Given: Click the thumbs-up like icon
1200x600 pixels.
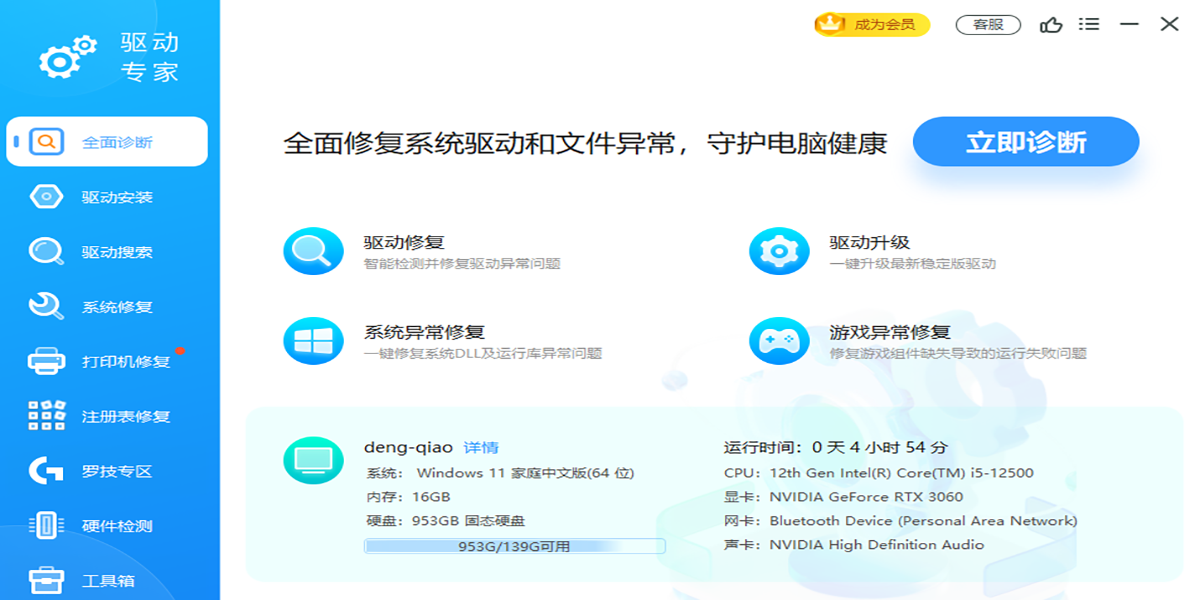Looking at the screenshot, I should (x=1051, y=25).
